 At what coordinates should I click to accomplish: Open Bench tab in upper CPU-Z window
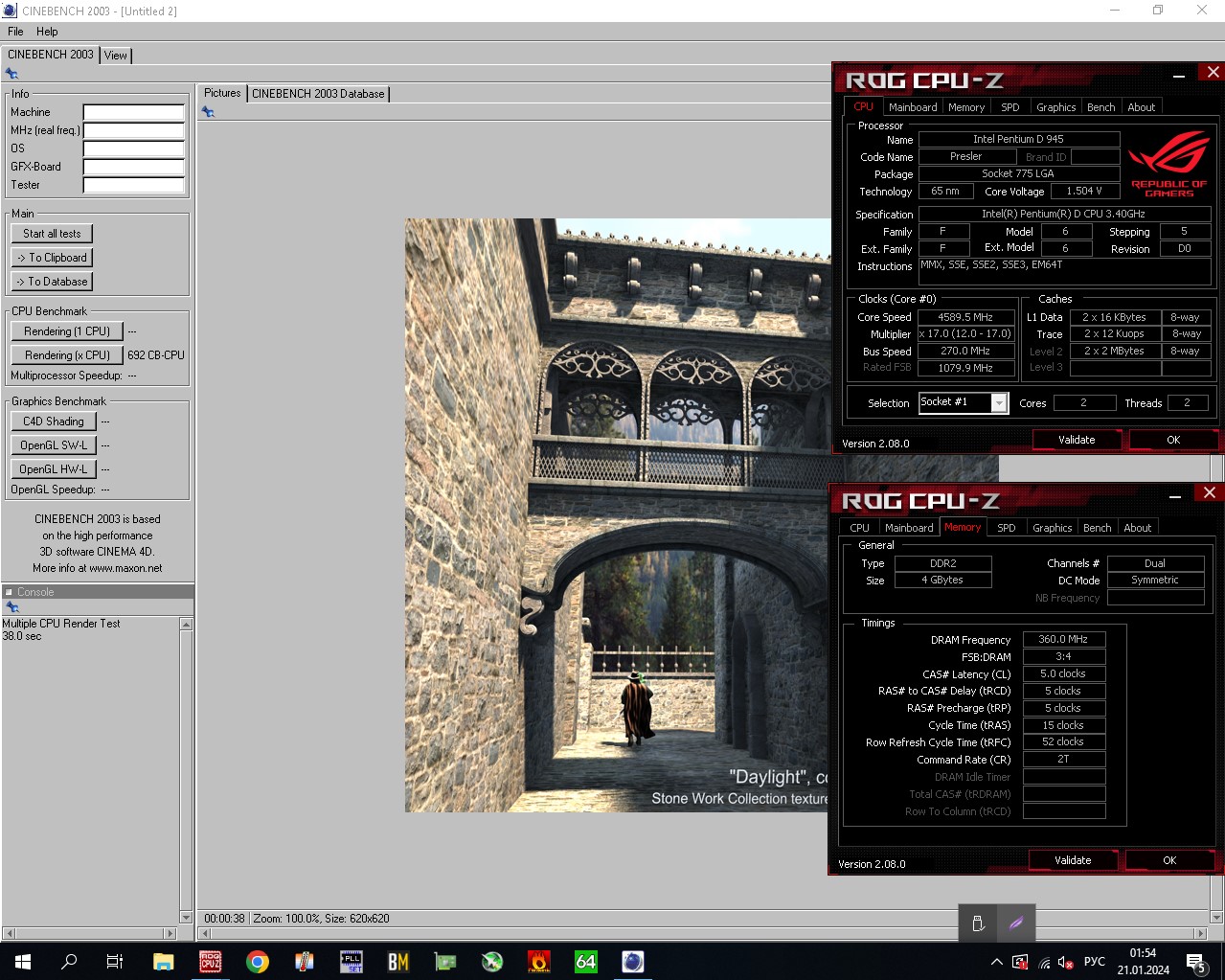point(1100,107)
